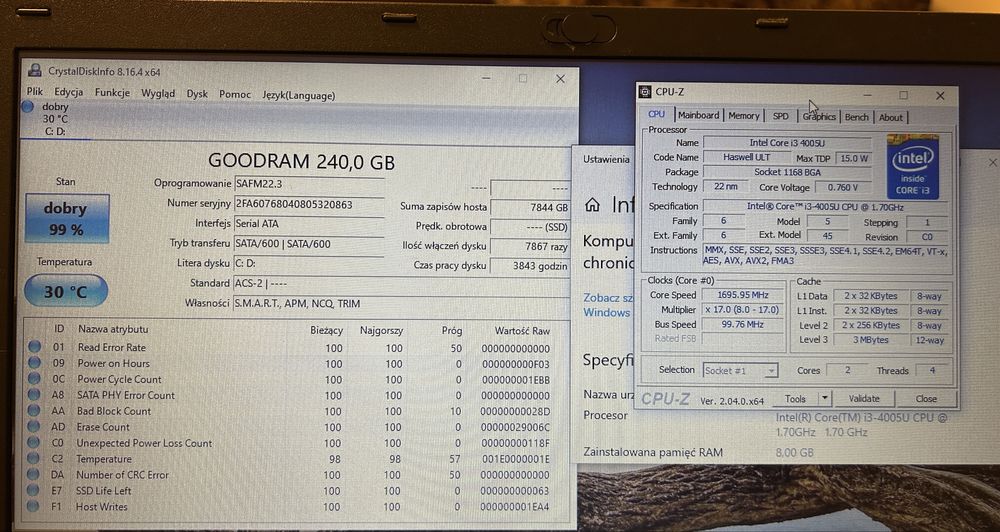Select the Read Error Rate attribute name
The image size is (1000, 532).
point(112,348)
